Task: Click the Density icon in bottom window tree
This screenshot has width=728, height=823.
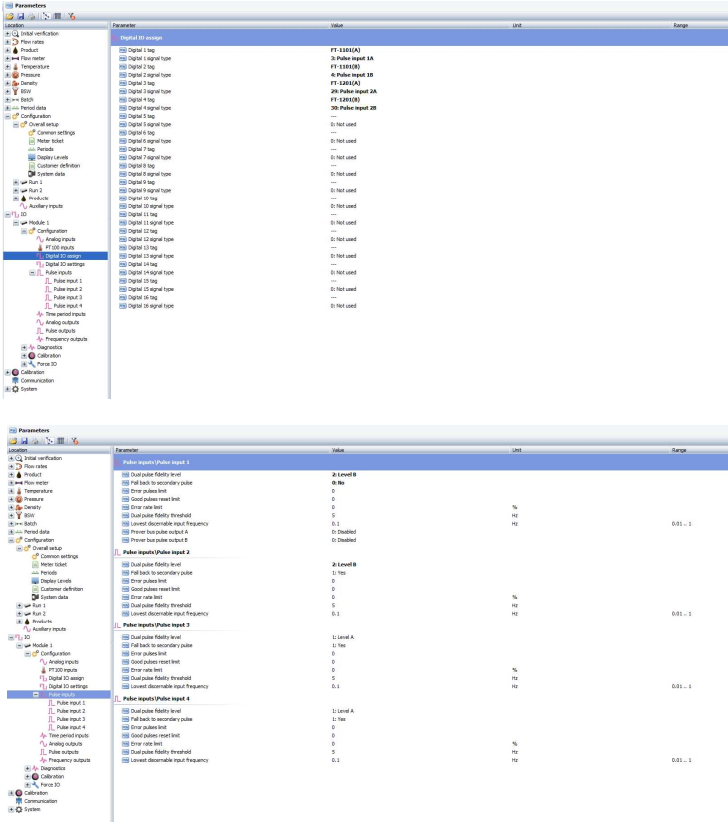Action: pos(19,508)
